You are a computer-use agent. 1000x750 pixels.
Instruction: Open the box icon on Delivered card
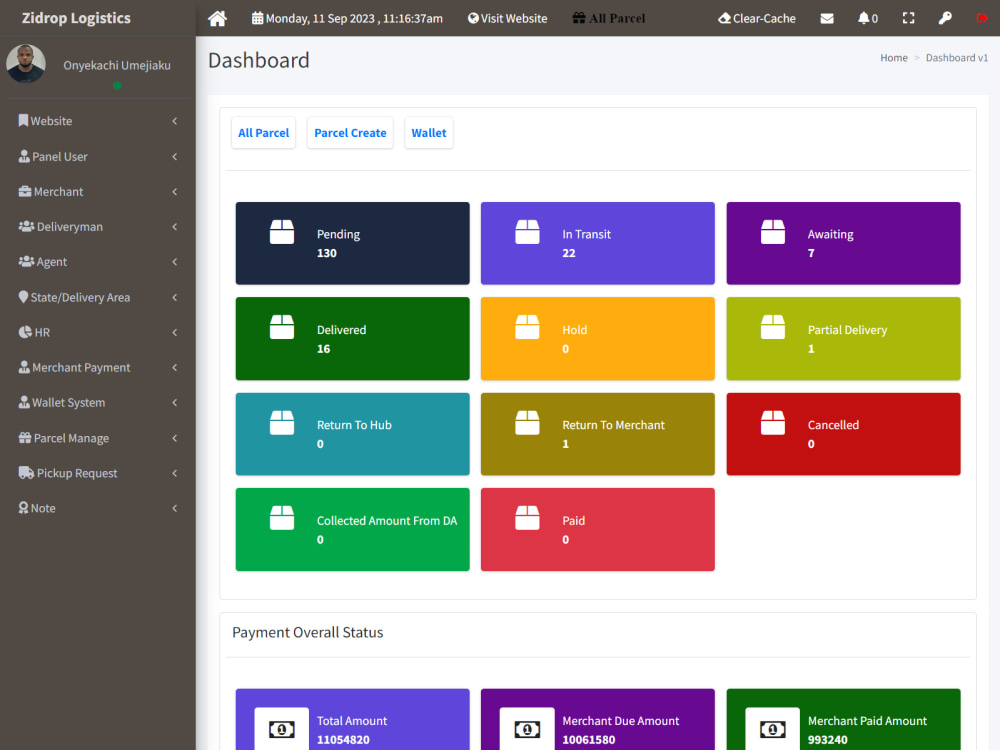[282, 327]
